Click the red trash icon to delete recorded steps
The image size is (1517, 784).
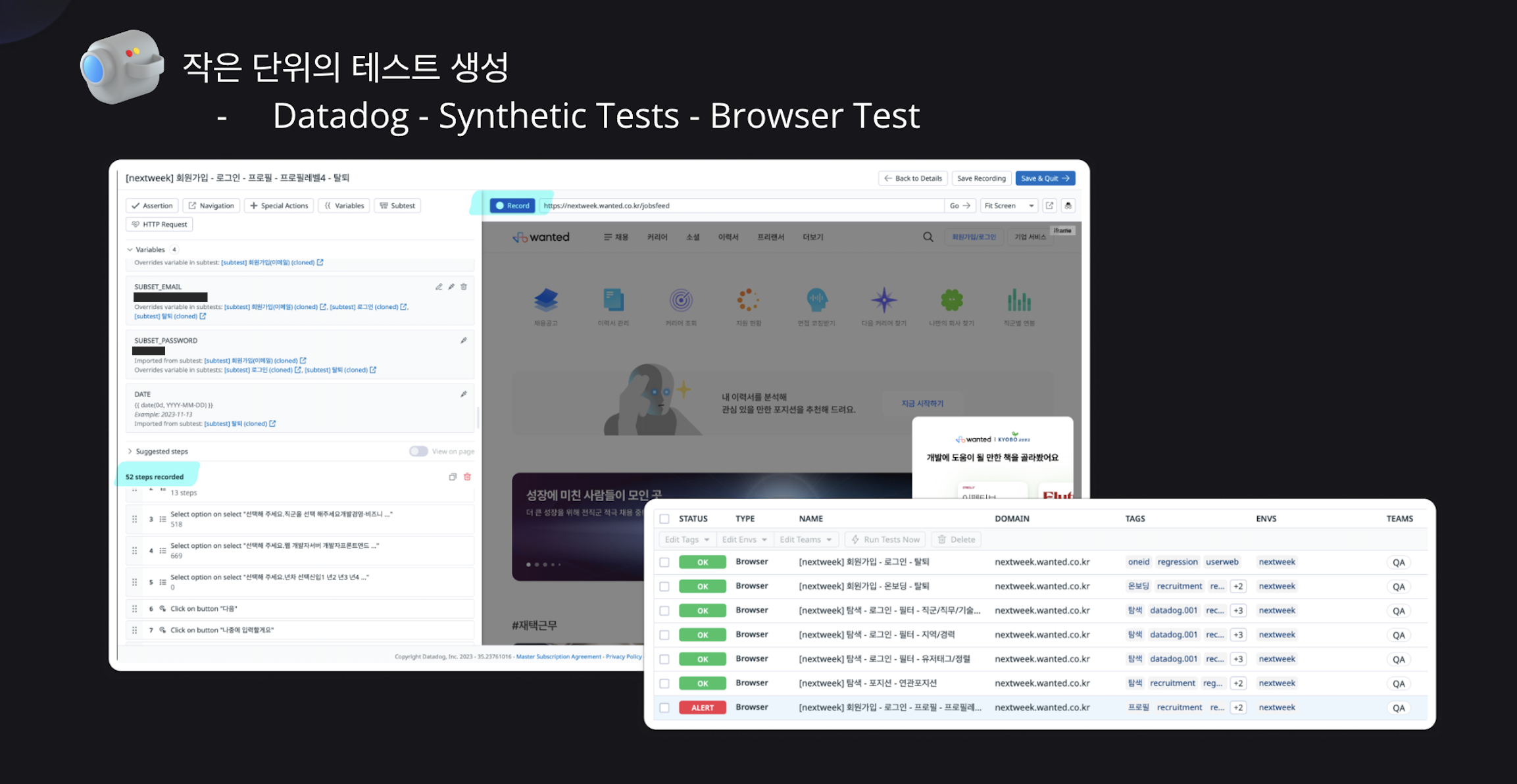(467, 477)
